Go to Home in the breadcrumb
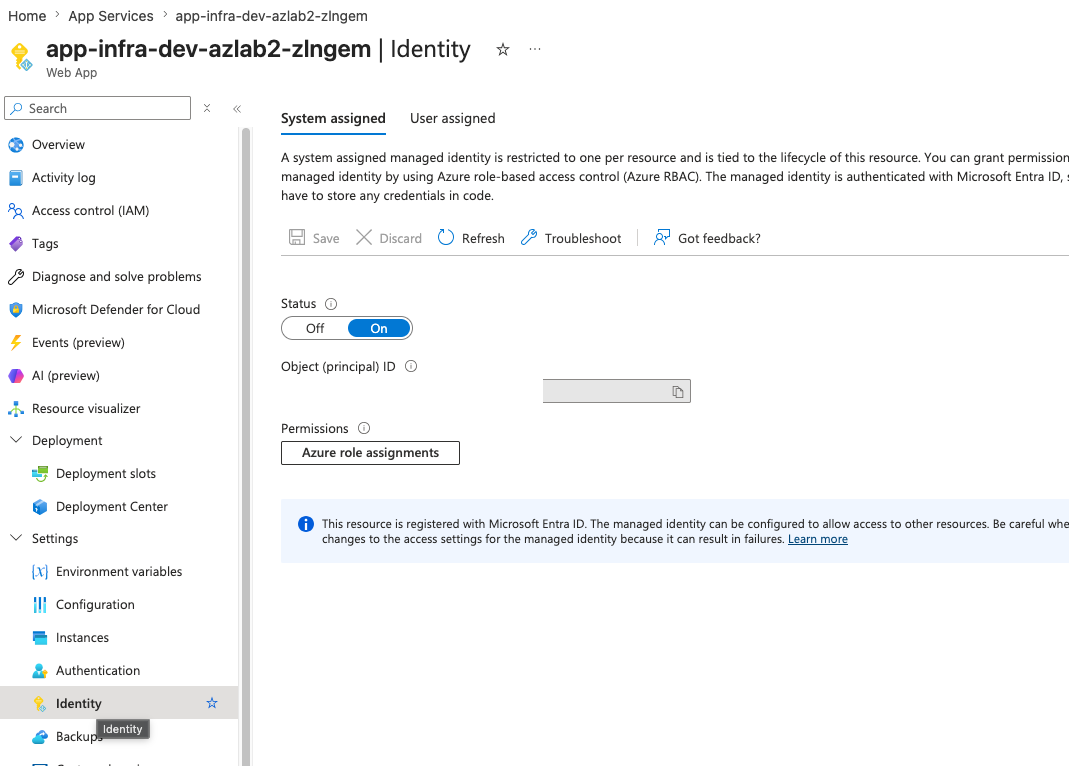The width and height of the screenshot is (1069, 766). [x=27, y=16]
